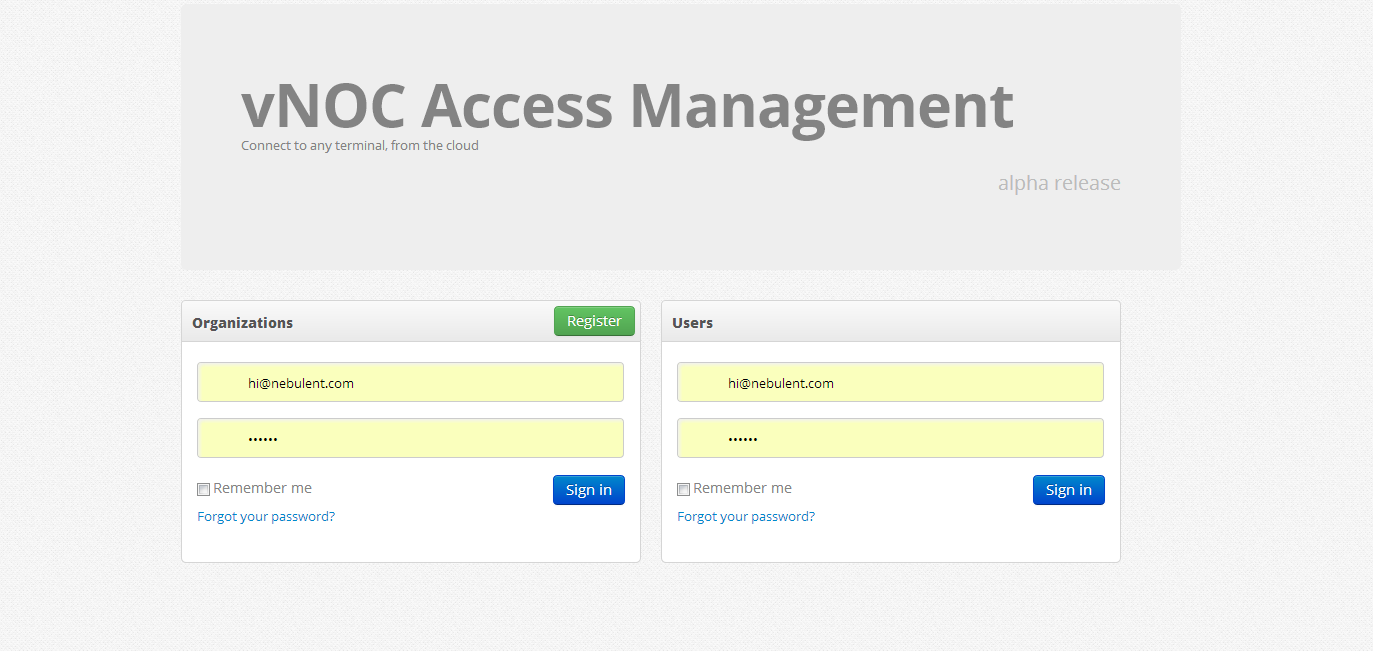Click the Organizations password field
1373x651 pixels.
pos(410,438)
